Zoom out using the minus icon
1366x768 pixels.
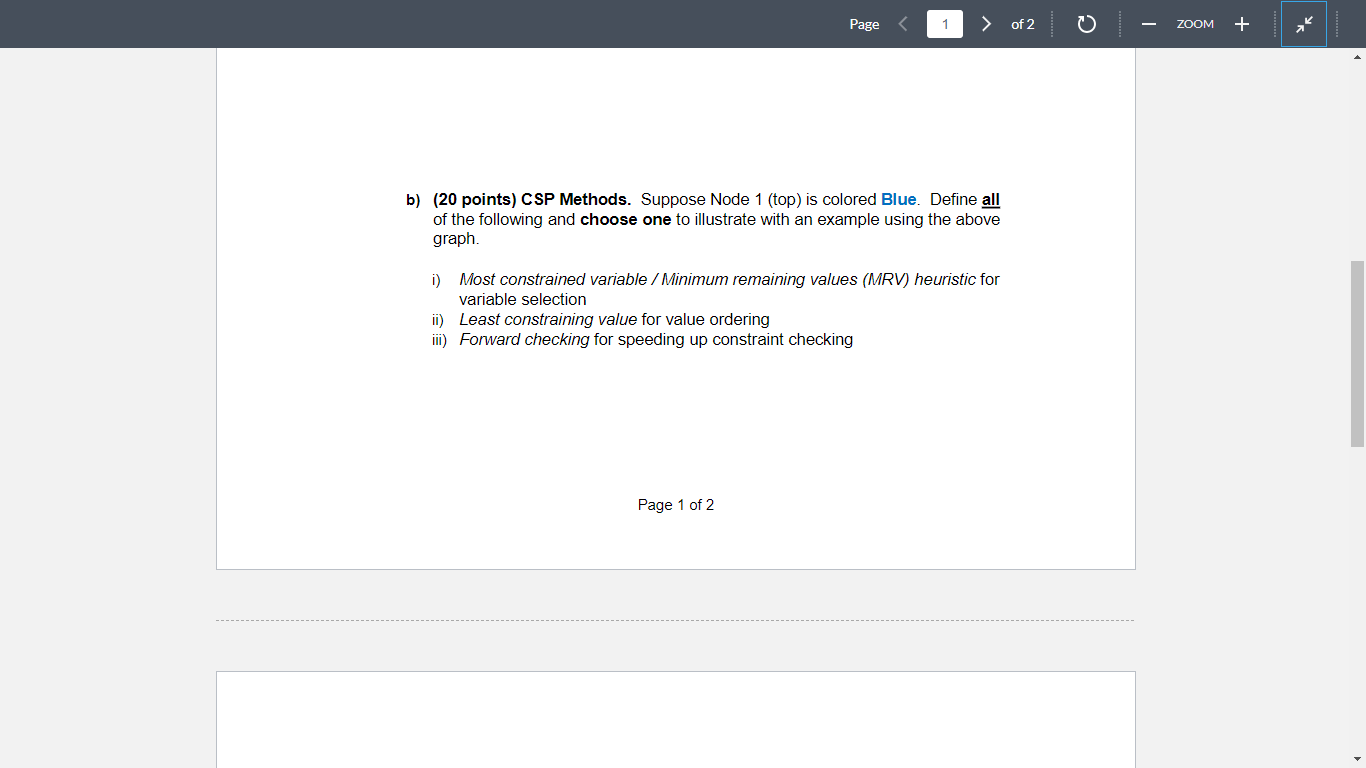[1148, 24]
